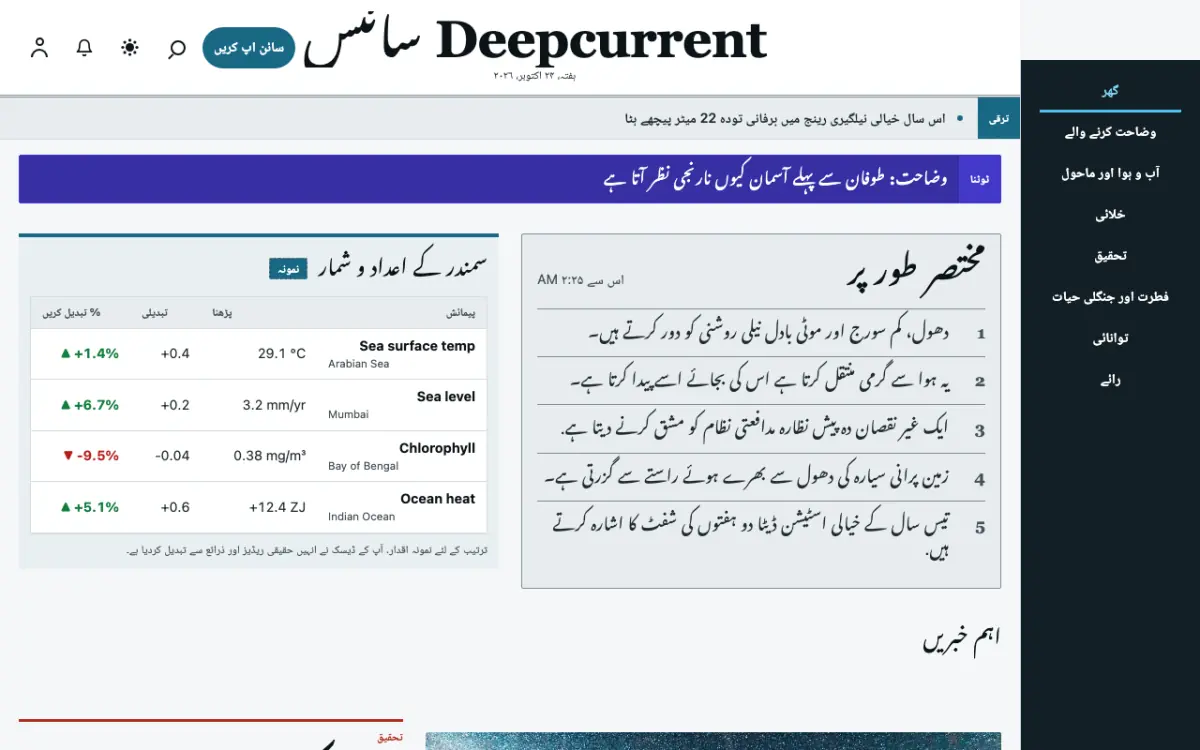Open the فطرت اور جنگلی حیات section
Screen dimensions: 1200x750
tap(1110, 297)
